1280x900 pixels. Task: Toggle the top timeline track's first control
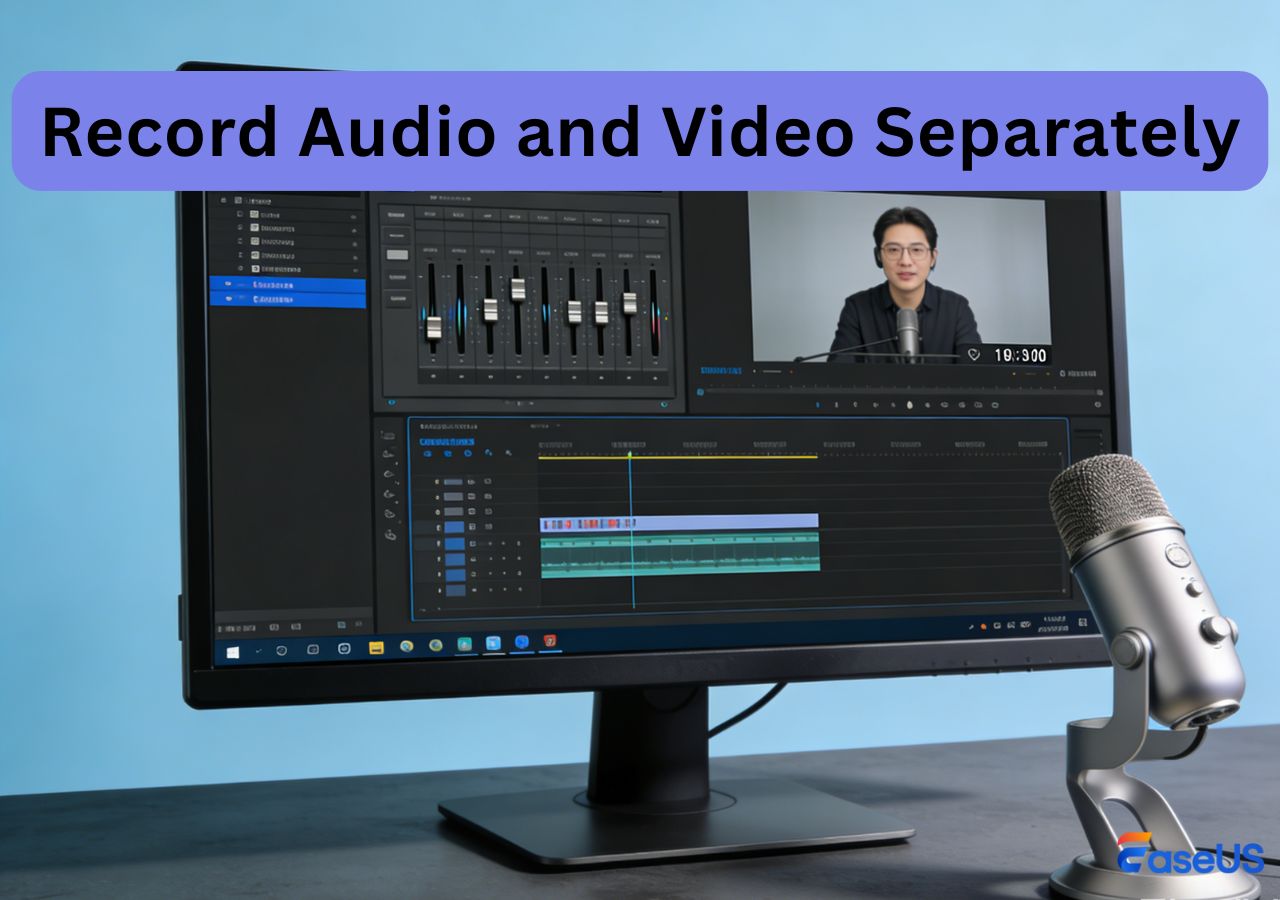click(437, 481)
